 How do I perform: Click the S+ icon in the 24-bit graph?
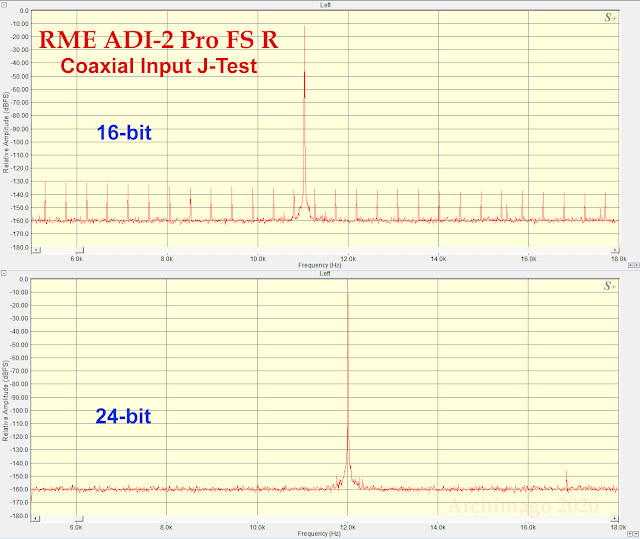(610, 286)
